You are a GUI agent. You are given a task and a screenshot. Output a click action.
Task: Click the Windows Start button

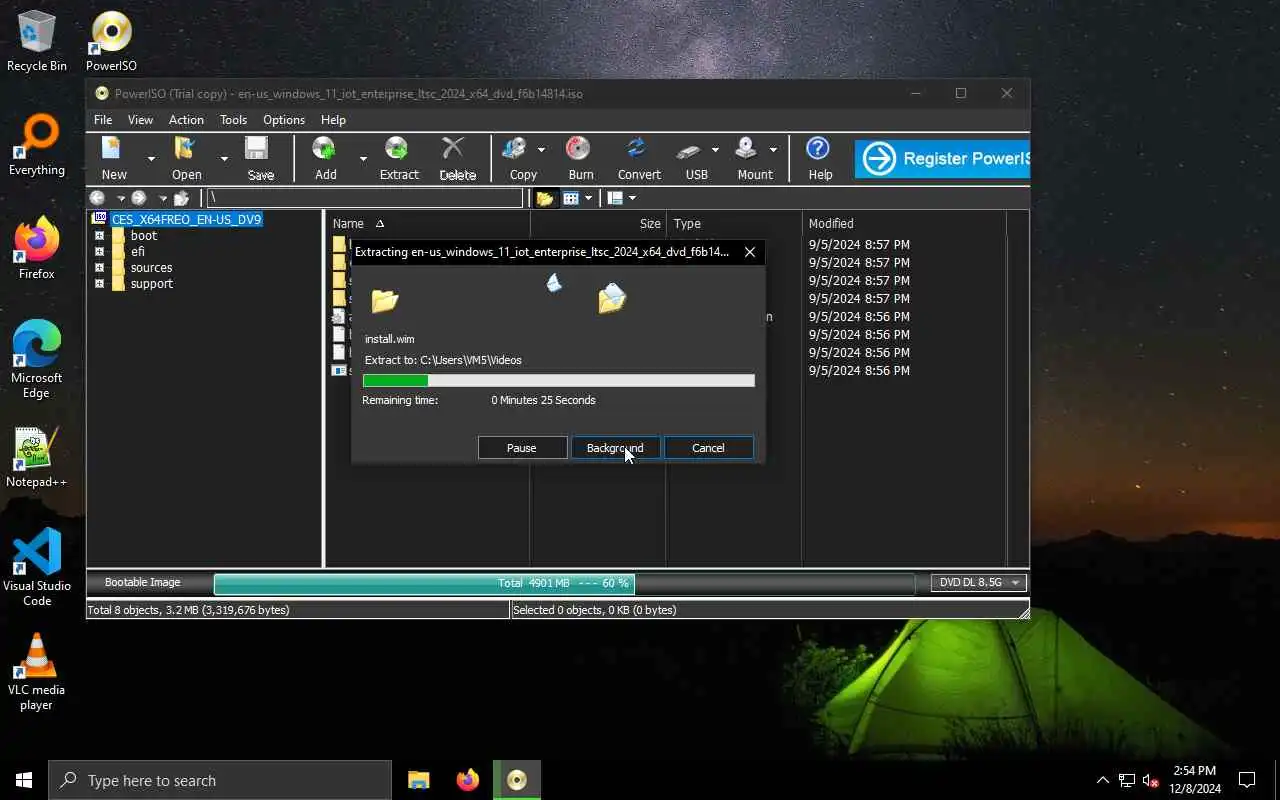pyautogui.click(x=24, y=780)
